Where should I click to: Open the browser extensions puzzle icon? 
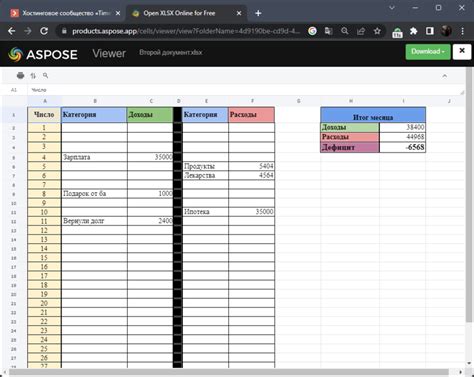tap(413, 31)
